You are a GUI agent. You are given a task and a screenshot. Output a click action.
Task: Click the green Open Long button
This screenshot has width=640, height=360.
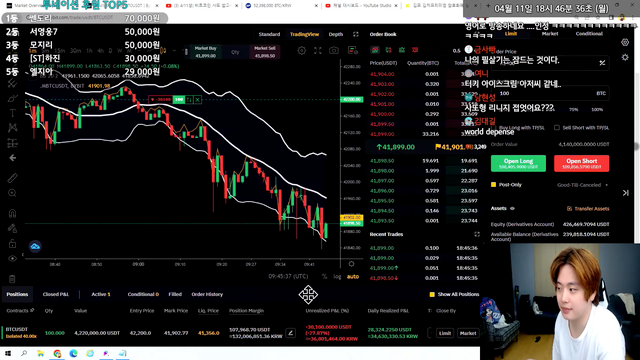(518, 163)
